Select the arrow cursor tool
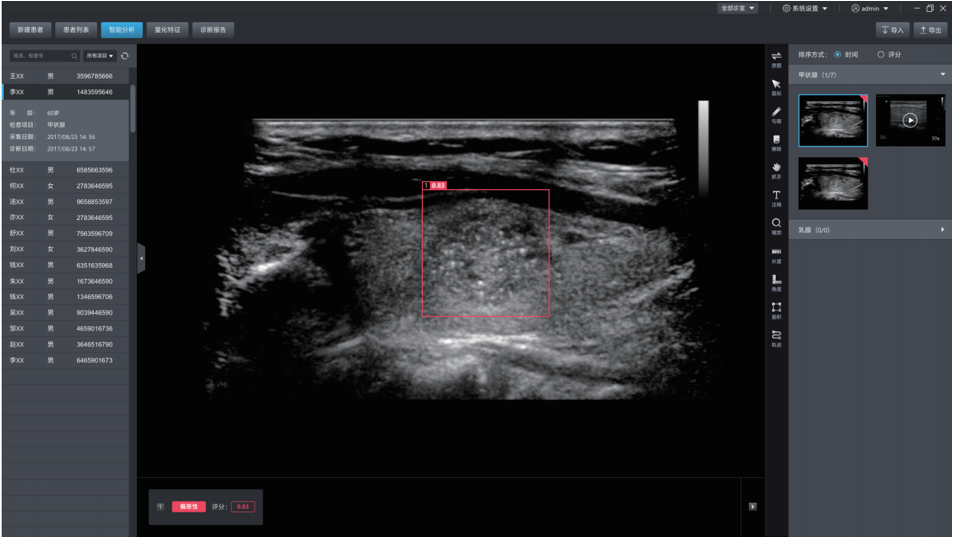The width and height of the screenshot is (953, 537). (776, 85)
